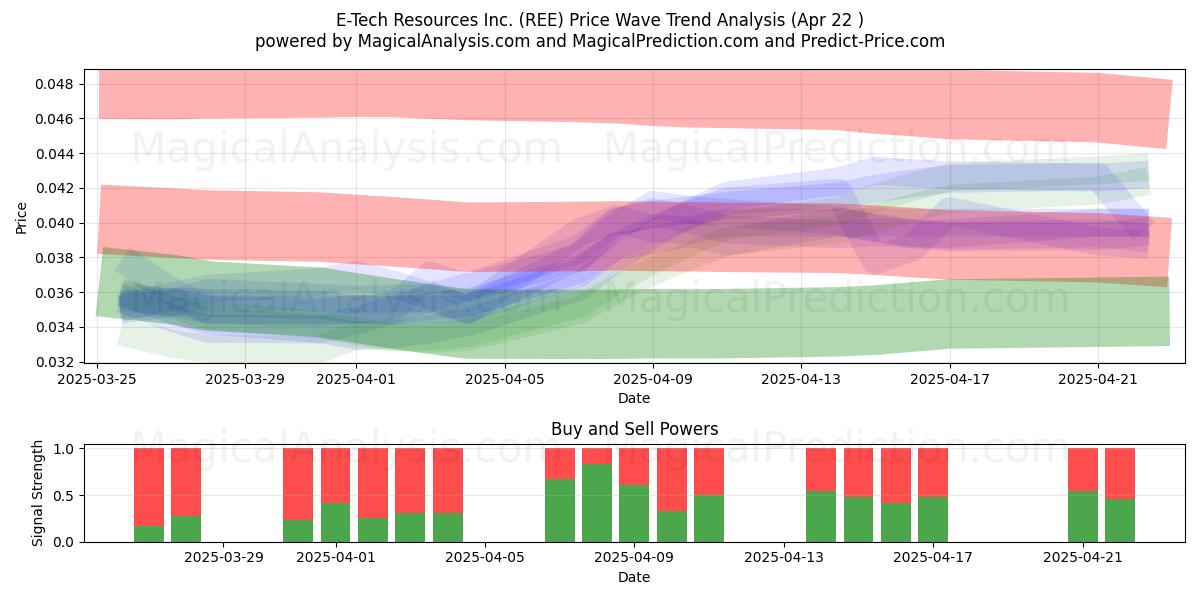The height and width of the screenshot is (600, 1200).
Task: Select the red sell segment of the first bar
Action: 149,487
